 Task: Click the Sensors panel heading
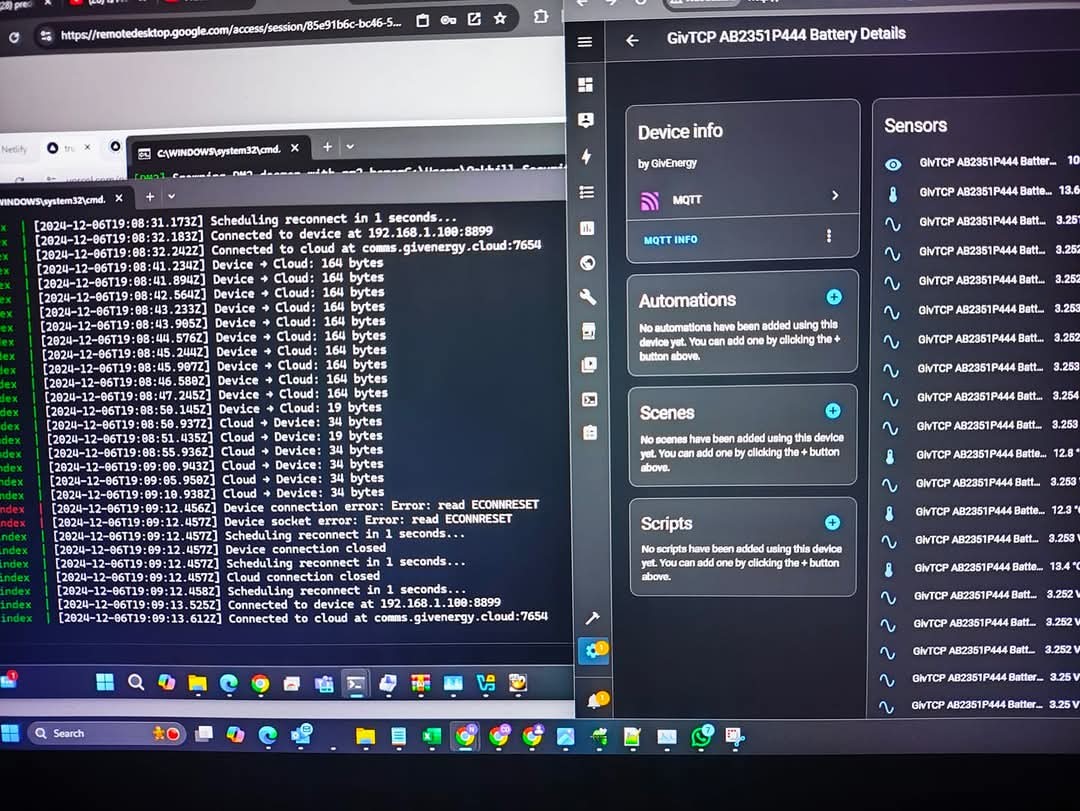click(915, 126)
